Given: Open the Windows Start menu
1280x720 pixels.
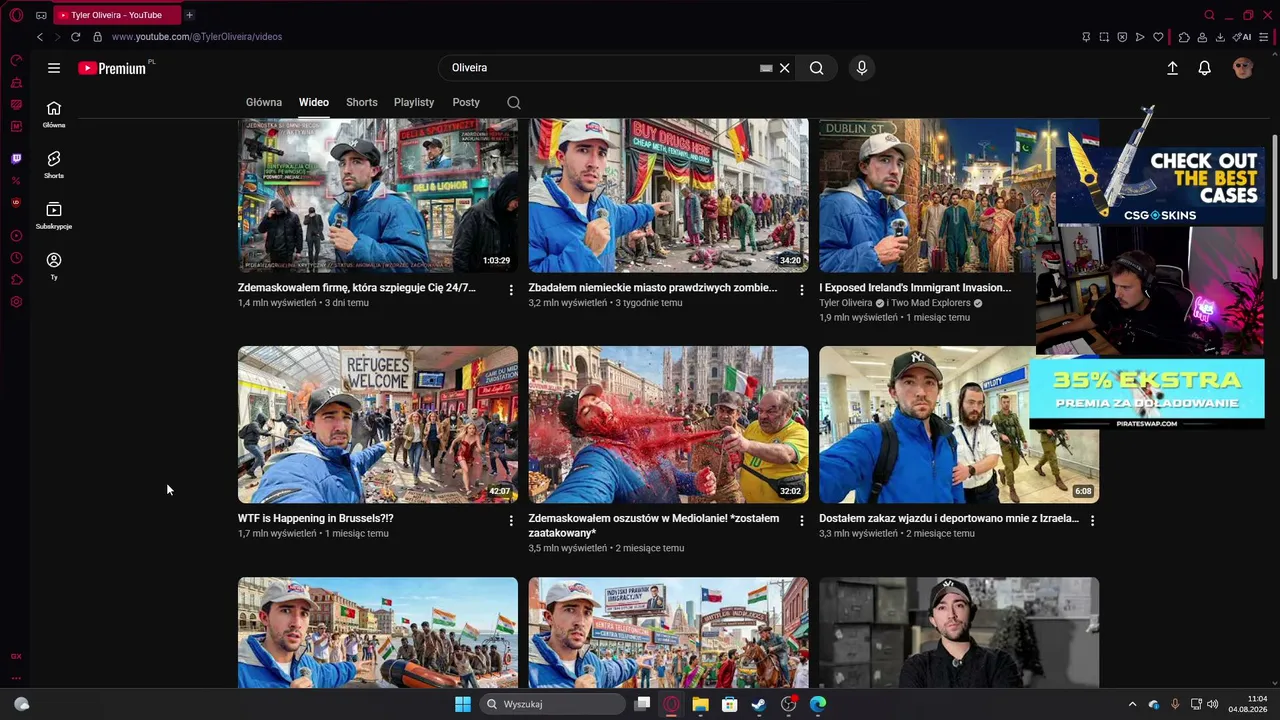Looking at the screenshot, I should tap(463, 704).
